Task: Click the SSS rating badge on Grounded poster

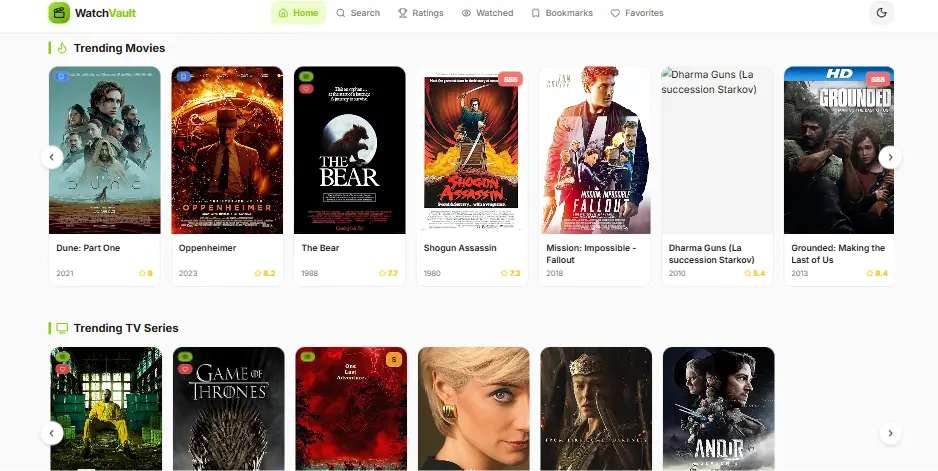Action: pyautogui.click(x=878, y=79)
